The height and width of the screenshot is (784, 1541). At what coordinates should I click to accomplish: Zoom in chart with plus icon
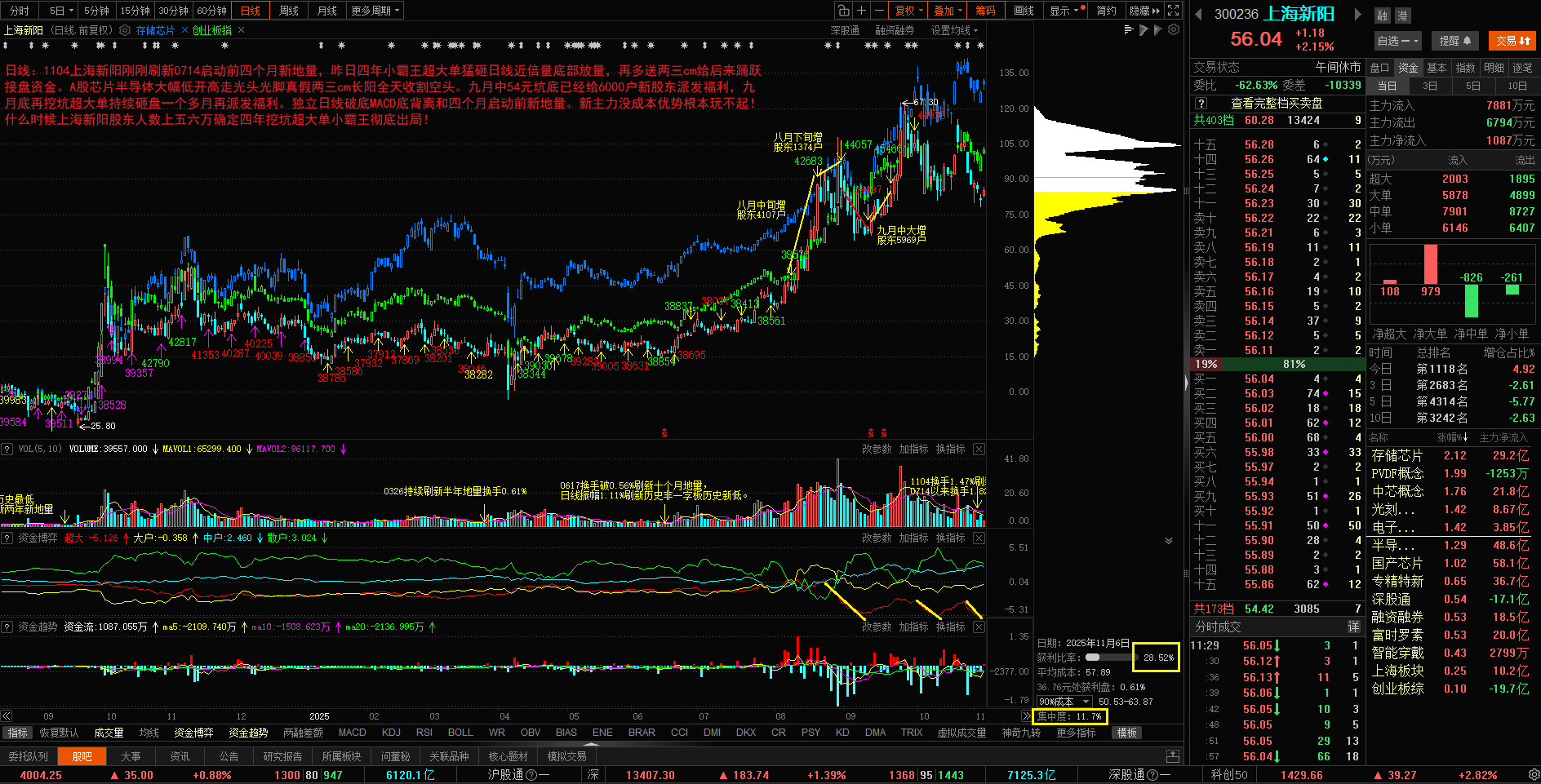861,11
